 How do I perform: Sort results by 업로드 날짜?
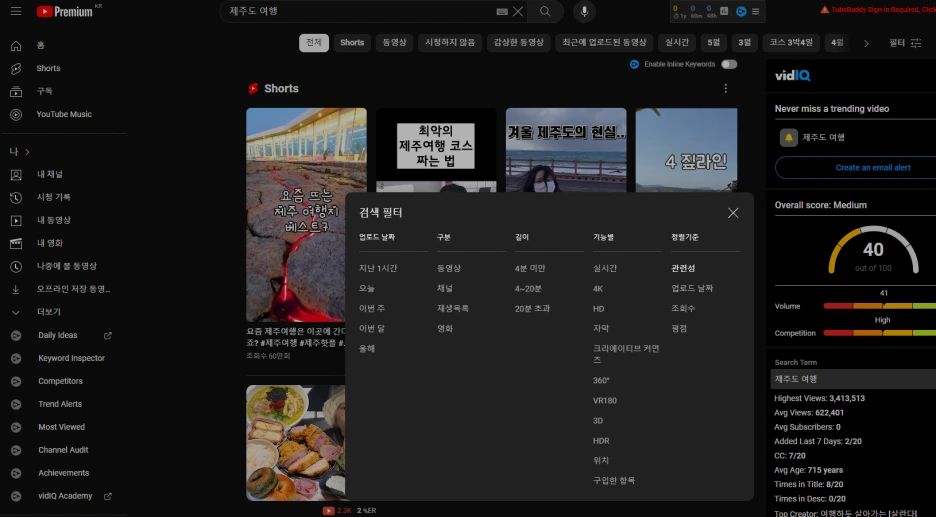click(x=692, y=288)
